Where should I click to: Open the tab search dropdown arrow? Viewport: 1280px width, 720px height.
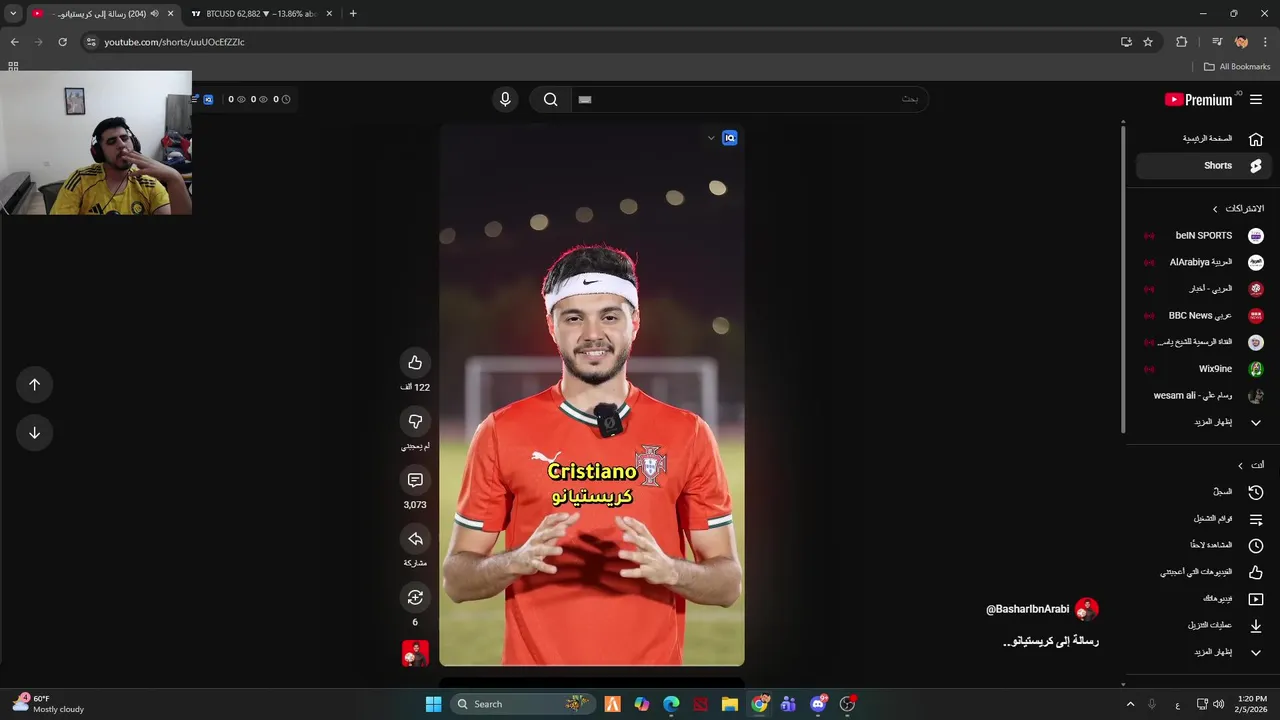(x=13, y=14)
